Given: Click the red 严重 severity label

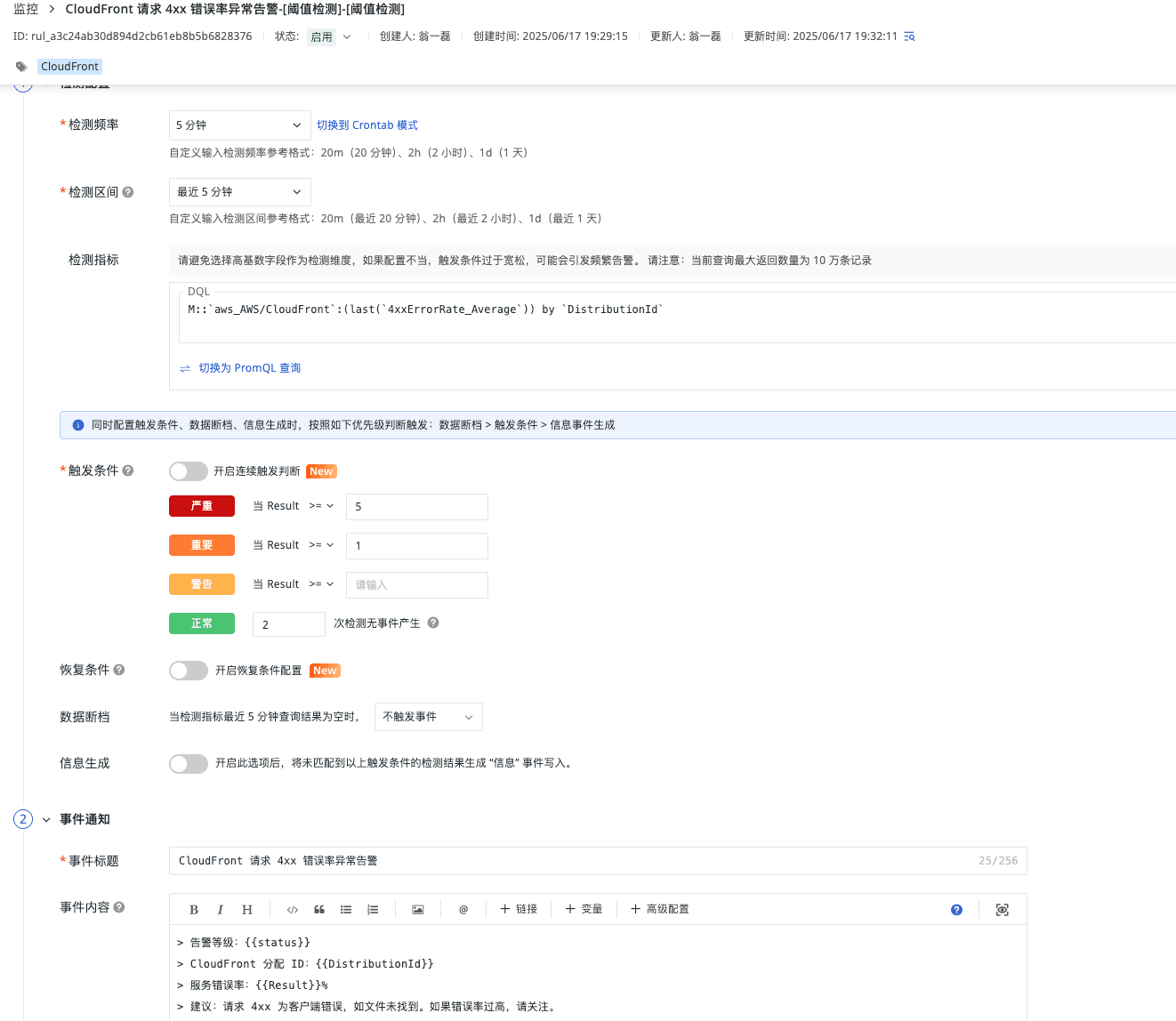Looking at the screenshot, I should (x=202, y=506).
